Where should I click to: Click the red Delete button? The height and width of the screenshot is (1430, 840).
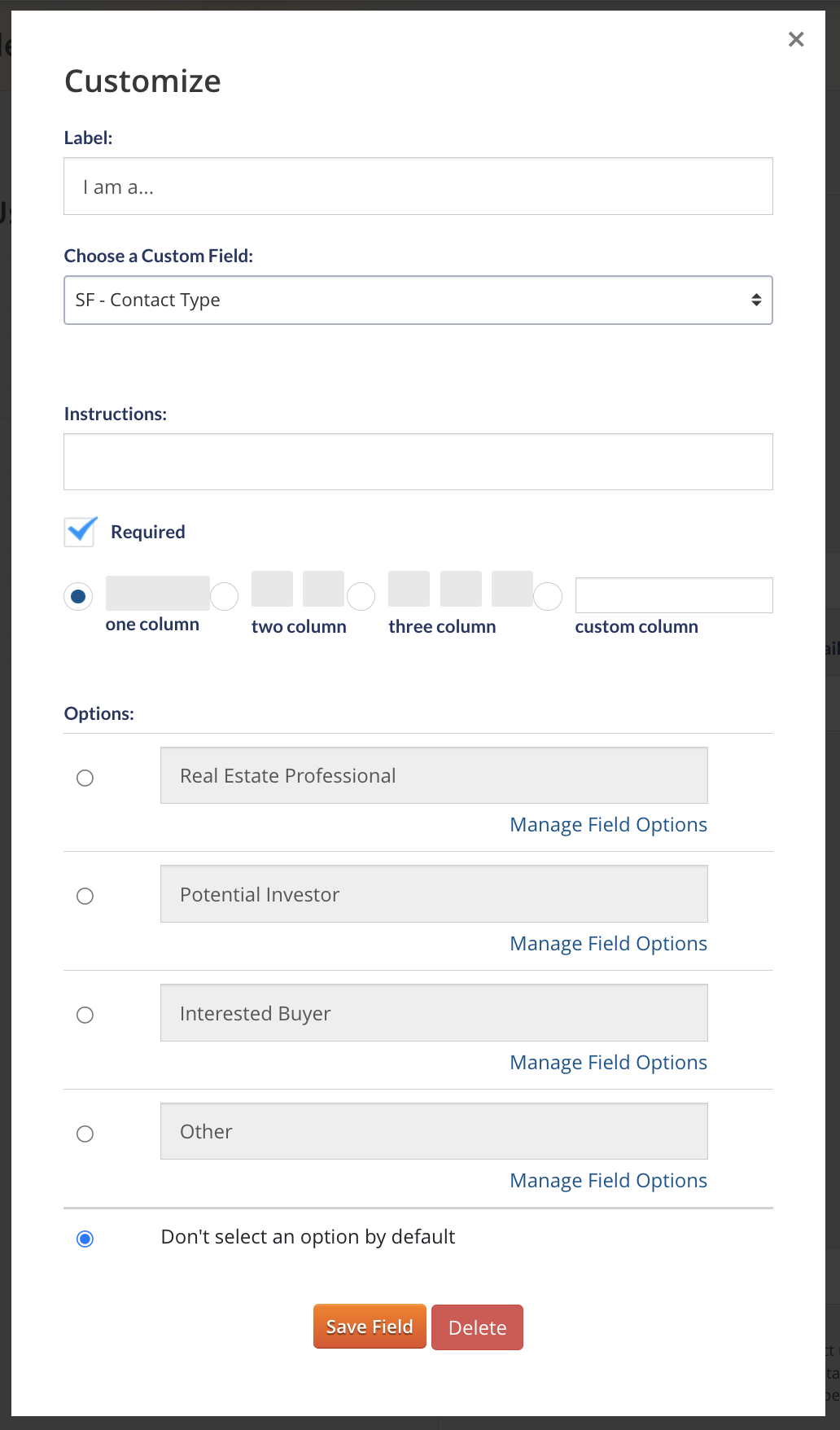pyautogui.click(x=477, y=1327)
